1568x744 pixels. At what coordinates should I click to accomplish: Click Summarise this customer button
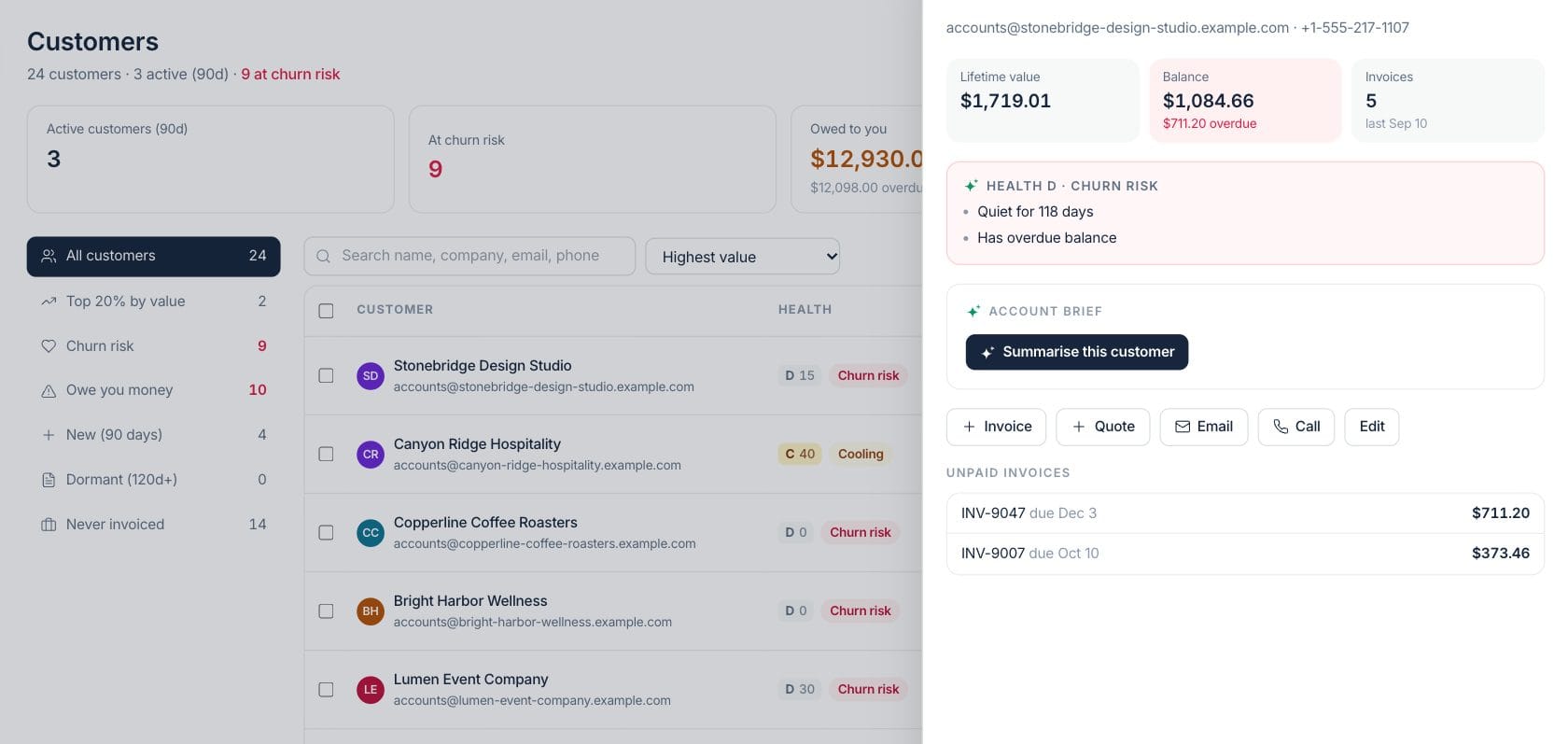tap(1077, 352)
